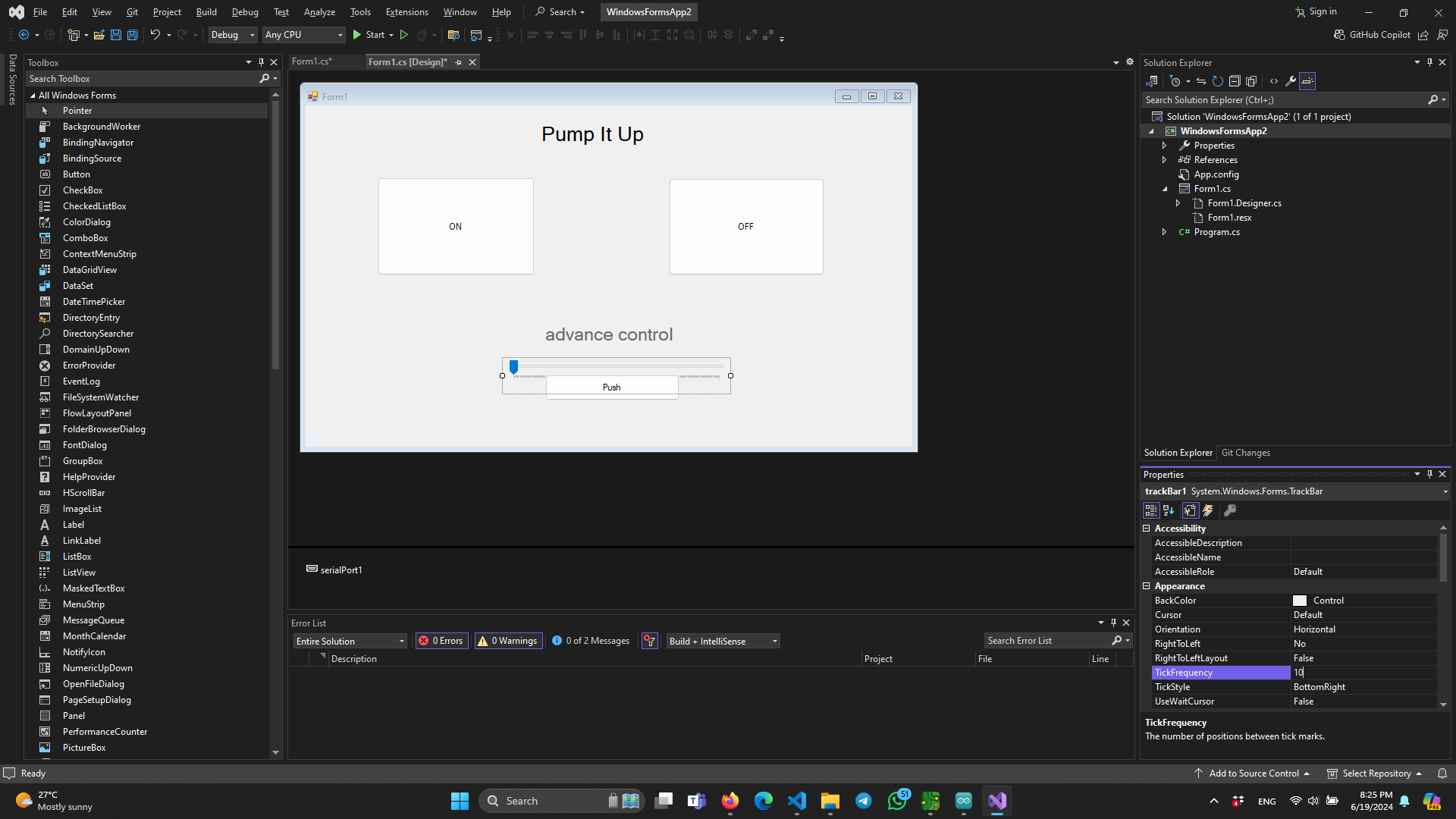The height and width of the screenshot is (819, 1456).
Task: Click Add to Source Control in status bar
Action: click(x=1253, y=773)
